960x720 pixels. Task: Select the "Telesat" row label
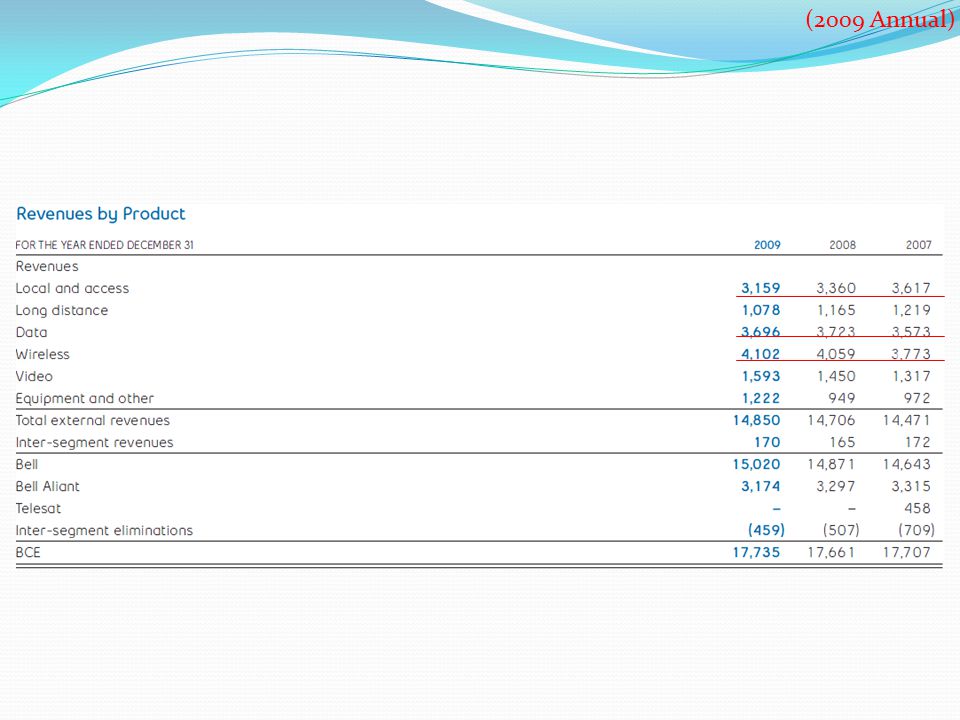coord(39,509)
